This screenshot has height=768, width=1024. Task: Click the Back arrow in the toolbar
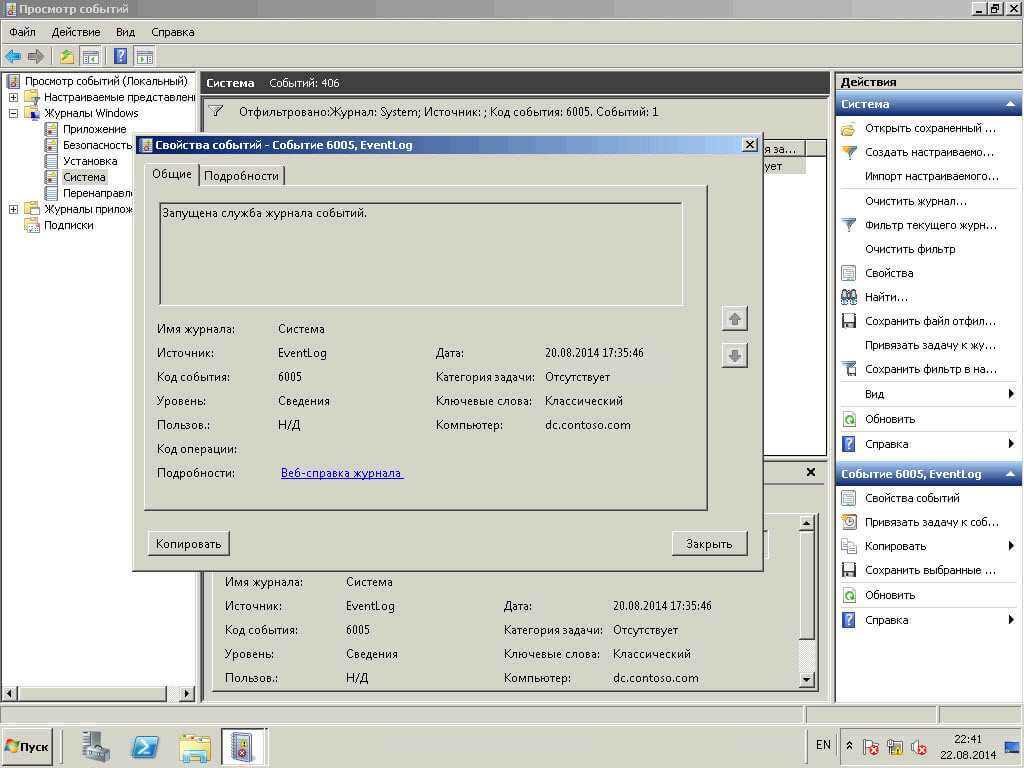13,56
